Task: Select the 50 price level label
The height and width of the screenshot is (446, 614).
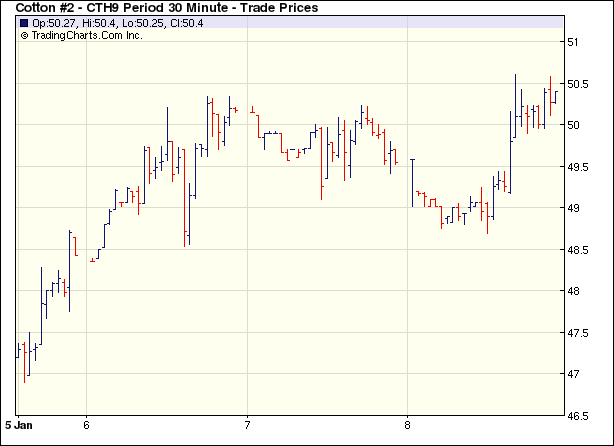Action: point(573,125)
